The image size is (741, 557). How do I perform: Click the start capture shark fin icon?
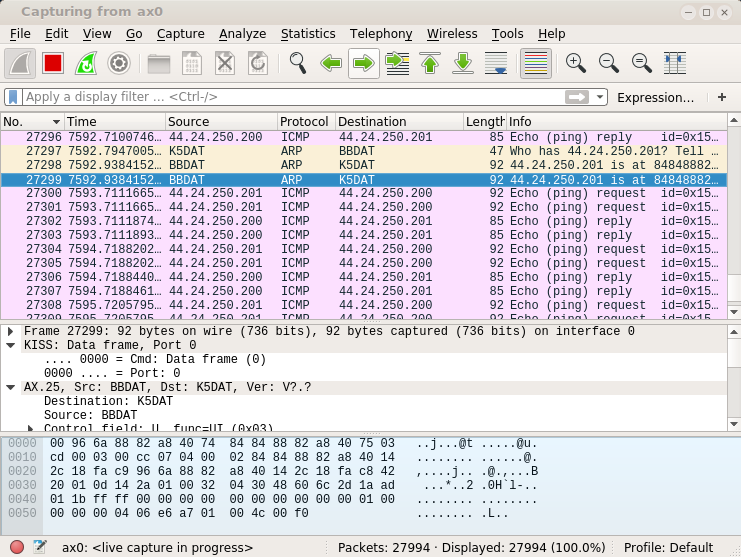(20, 63)
